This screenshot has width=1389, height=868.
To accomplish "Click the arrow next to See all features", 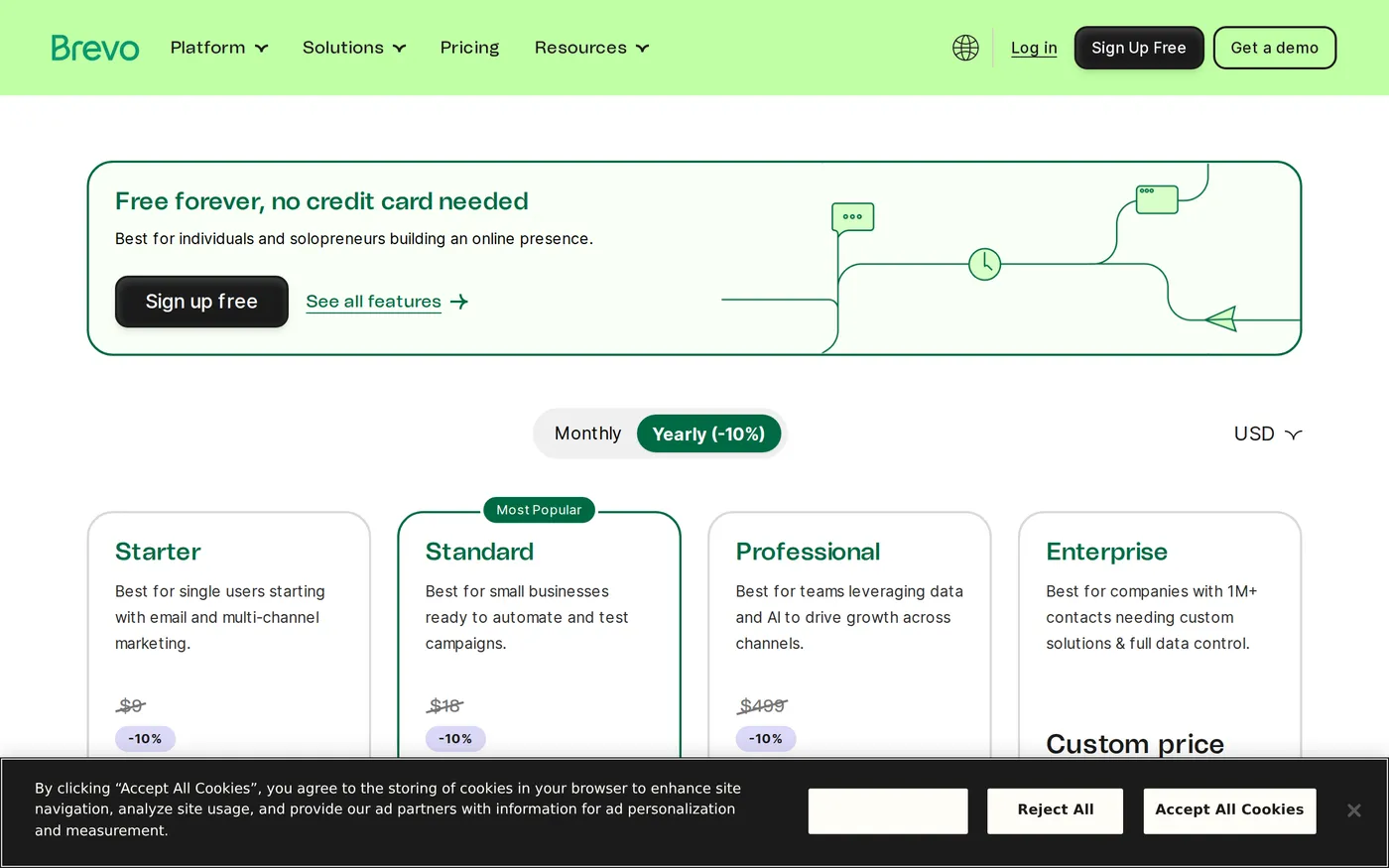I will pos(459,302).
